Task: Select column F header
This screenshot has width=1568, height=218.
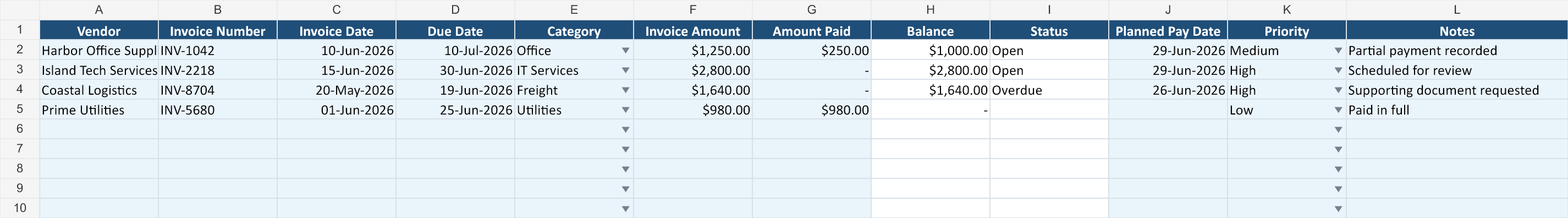Action: [692, 10]
